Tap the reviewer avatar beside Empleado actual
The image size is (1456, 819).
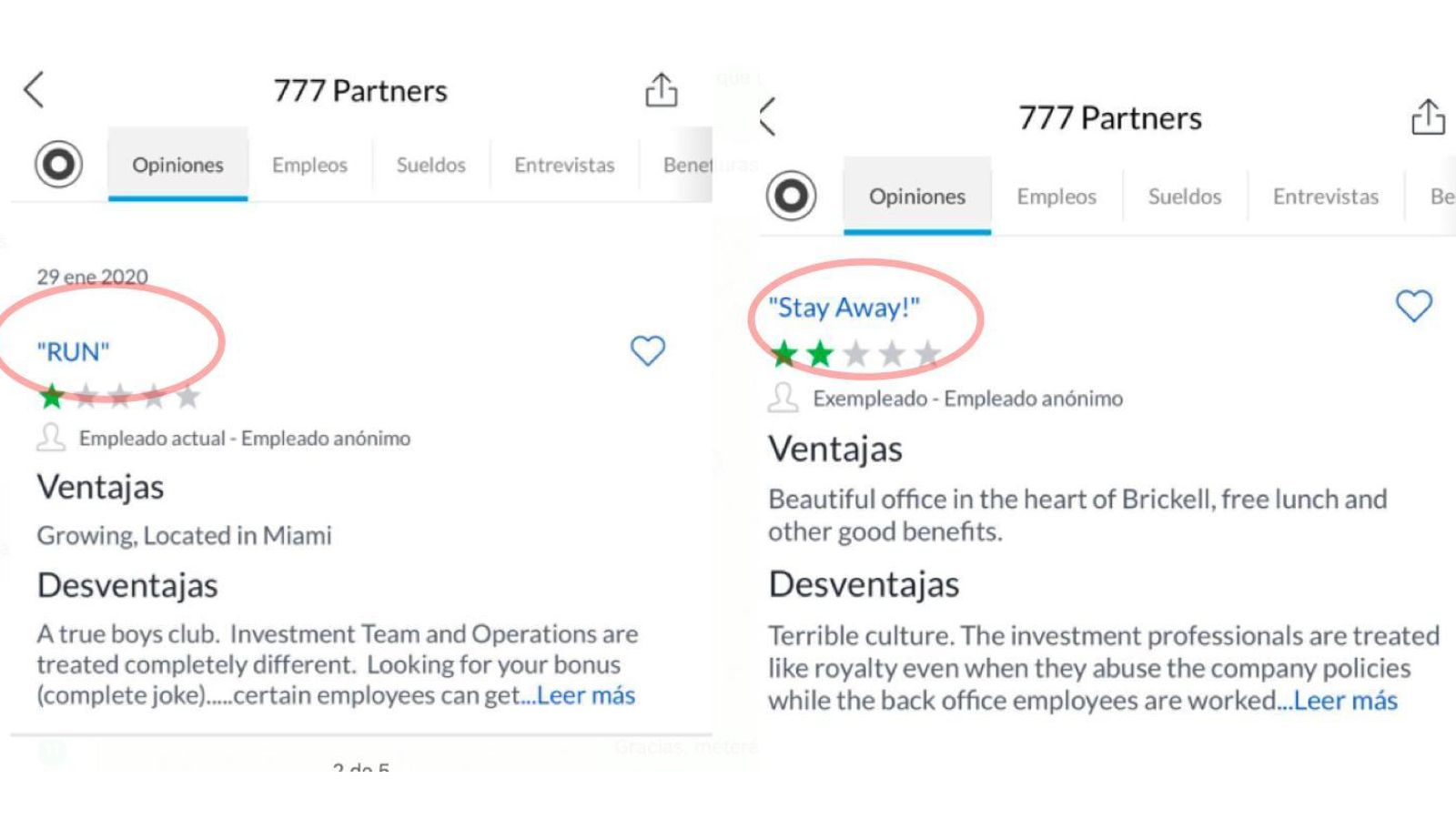[x=51, y=438]
